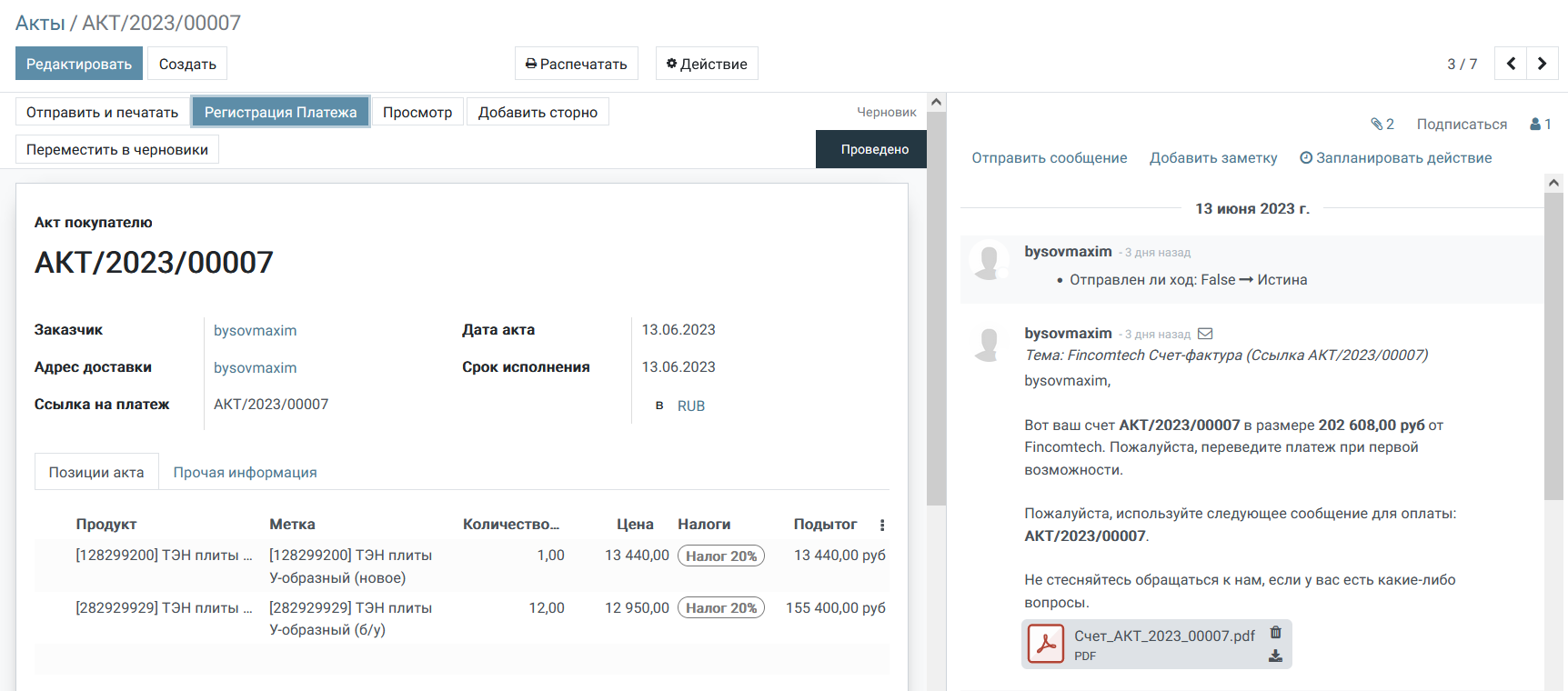Image resolution: width=1568 pixels, height=691 pixels.
Task: Open column options three-dot menu
Action: (x=881, y=525)
